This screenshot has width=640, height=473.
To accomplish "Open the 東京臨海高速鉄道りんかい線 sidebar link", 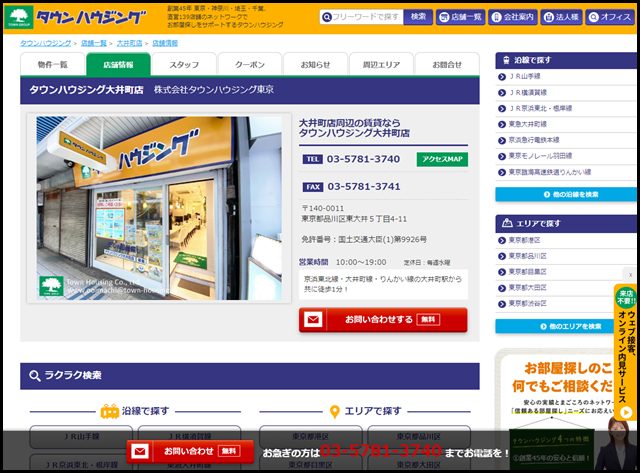I will pos(549,172).
